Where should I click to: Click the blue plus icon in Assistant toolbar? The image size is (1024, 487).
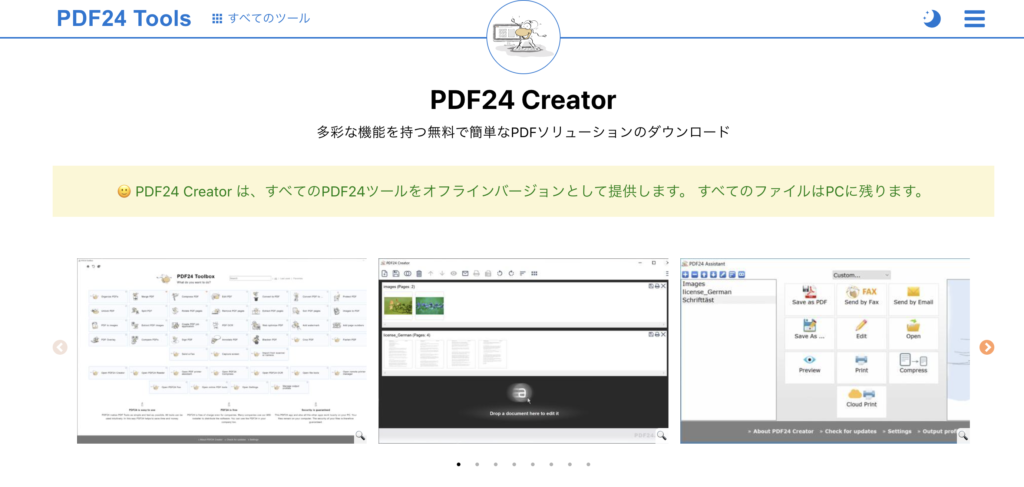686,275
